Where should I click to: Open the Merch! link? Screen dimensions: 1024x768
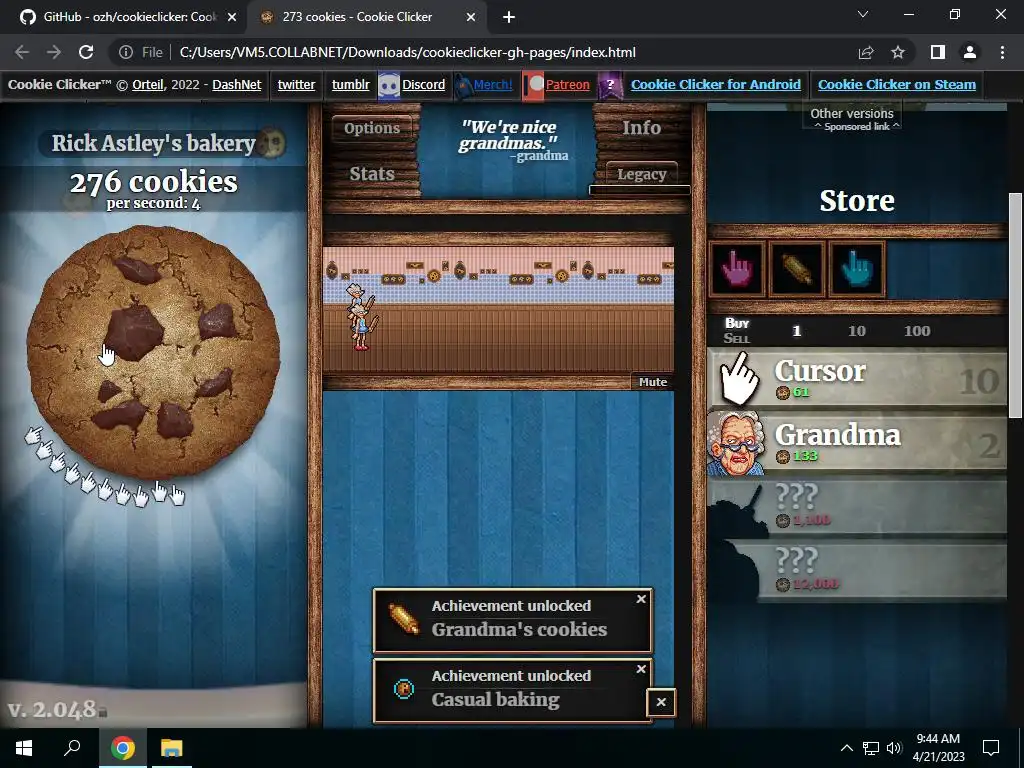(493, 85)
